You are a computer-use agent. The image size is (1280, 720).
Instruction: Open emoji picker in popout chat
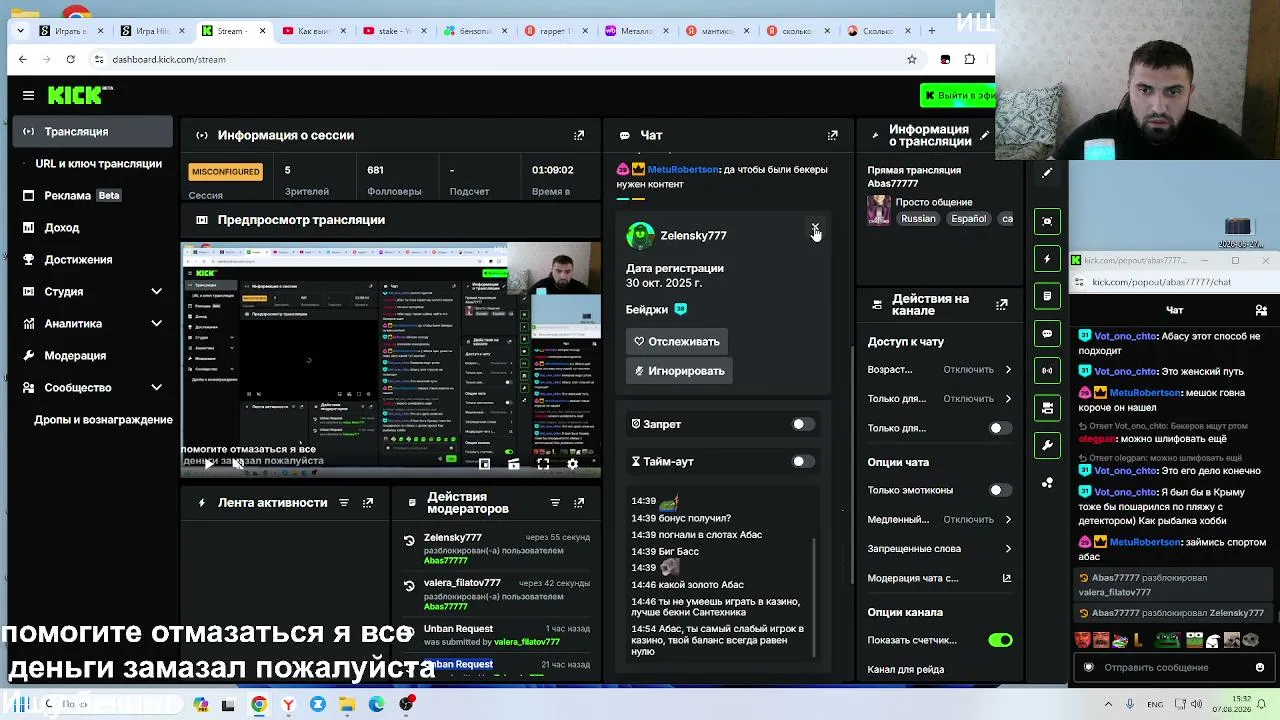(1260, 667)
